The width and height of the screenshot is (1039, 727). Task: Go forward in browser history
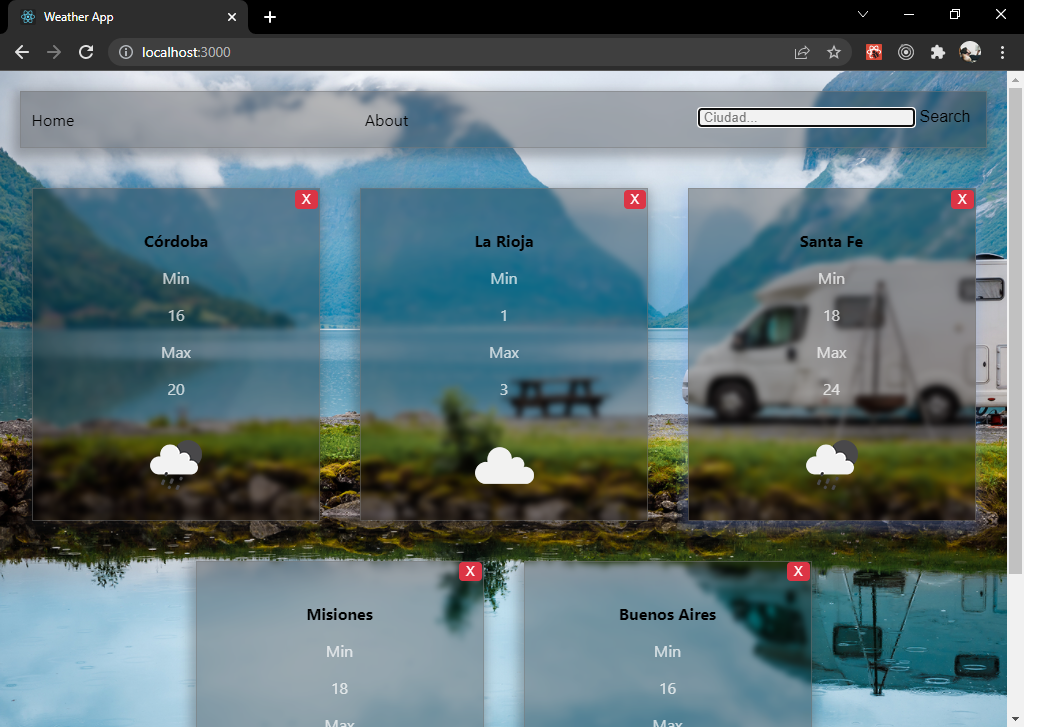pyautogui.click(x=54, y=52)
